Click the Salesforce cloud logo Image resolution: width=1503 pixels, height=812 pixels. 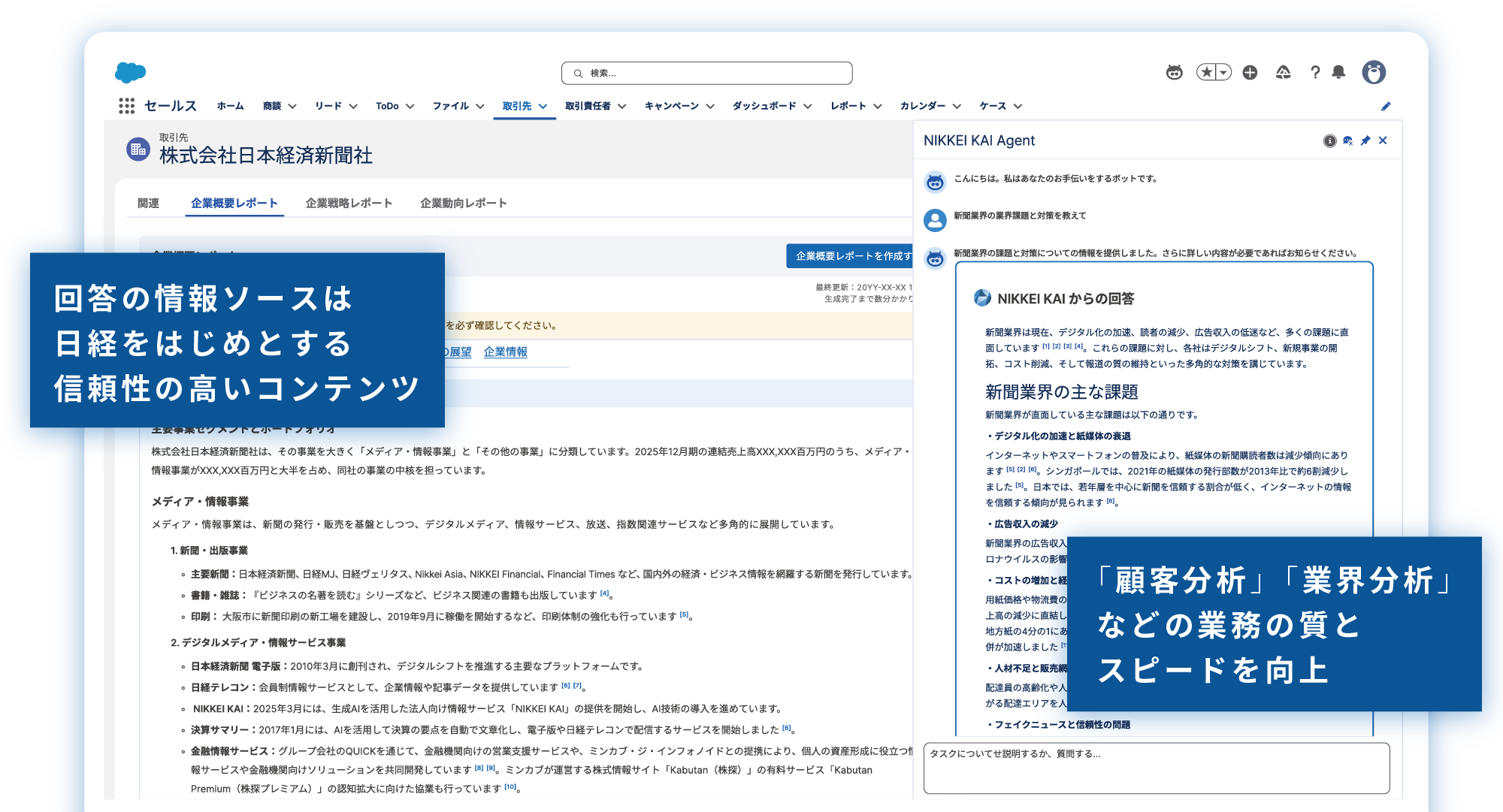point(131,72)
